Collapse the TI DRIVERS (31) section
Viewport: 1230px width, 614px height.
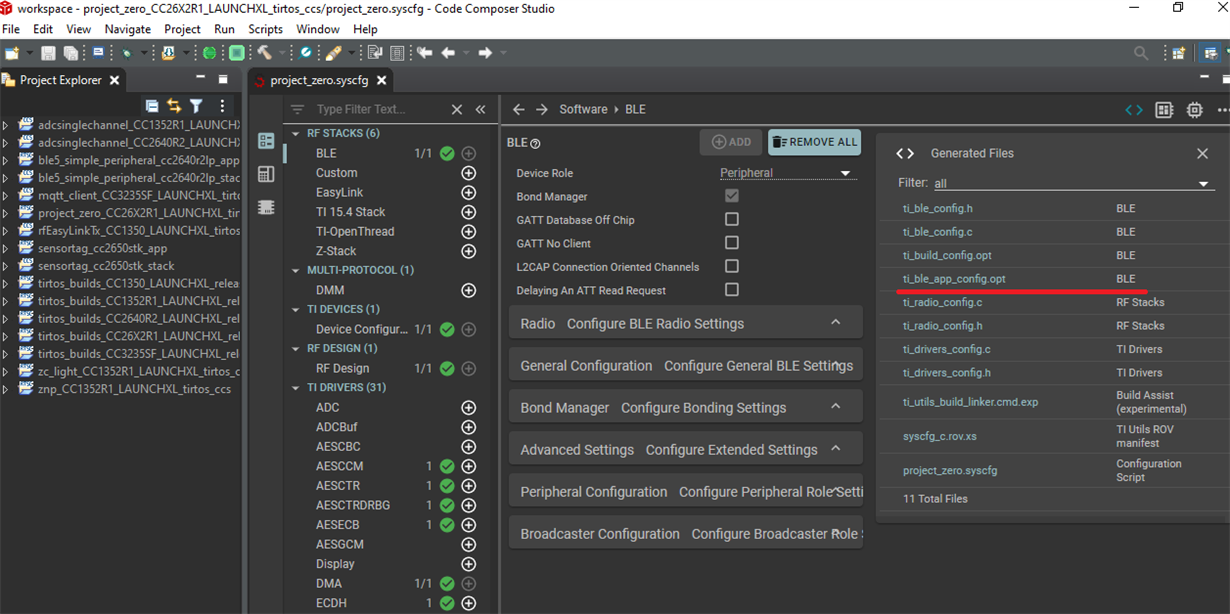coord(297,387)
